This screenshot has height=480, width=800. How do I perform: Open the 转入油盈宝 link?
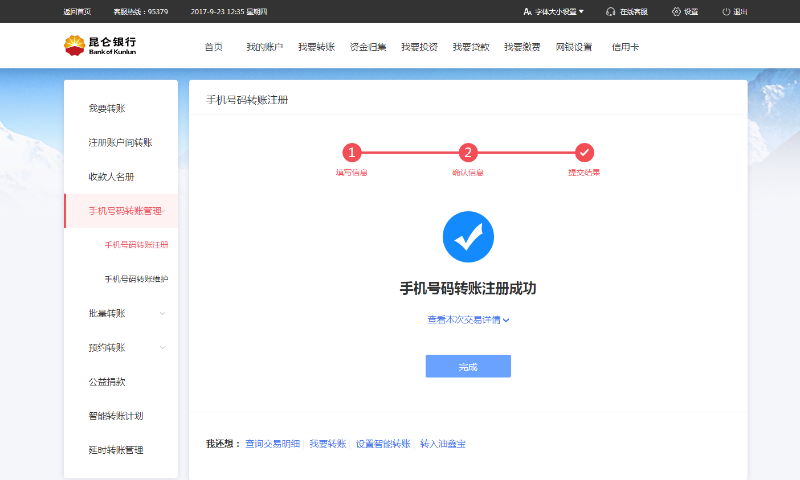(442, 443)
